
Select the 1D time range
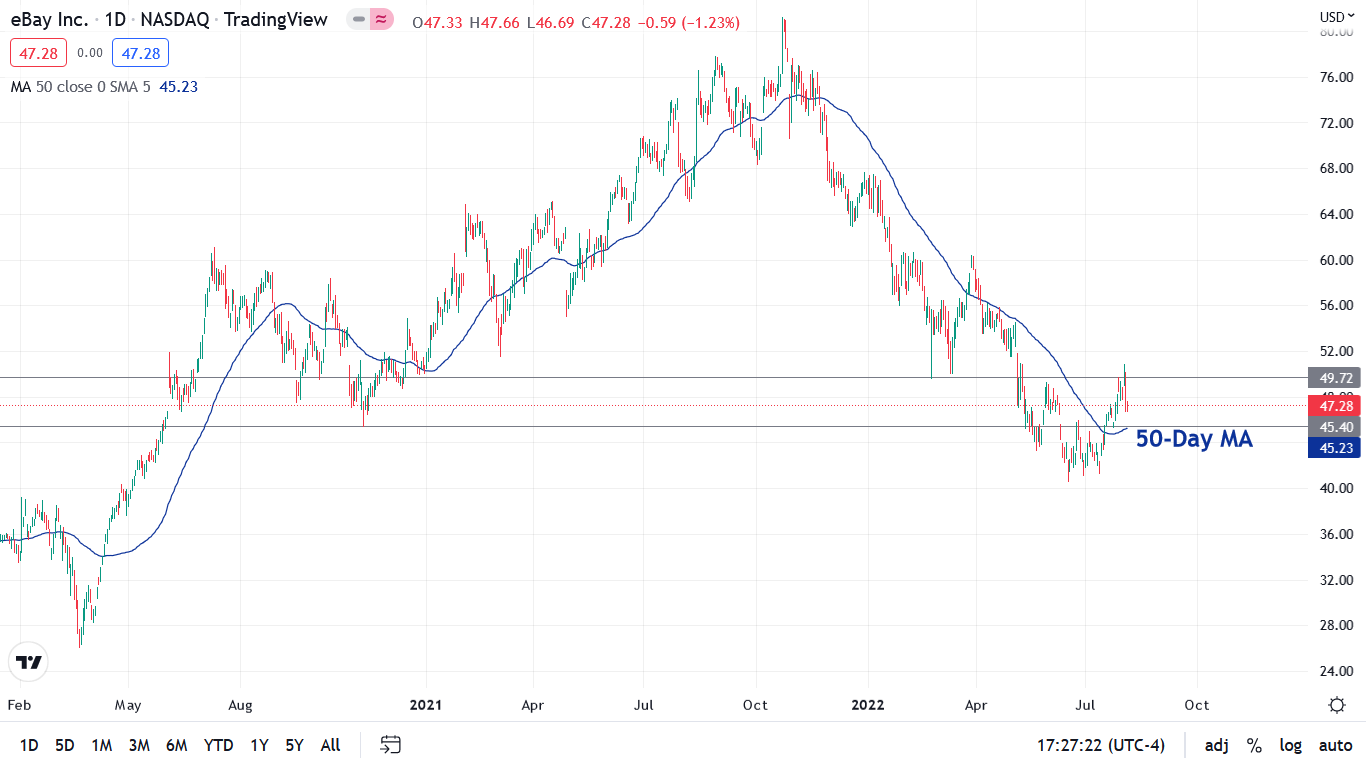pyautogui.click(x=29, y=745)
